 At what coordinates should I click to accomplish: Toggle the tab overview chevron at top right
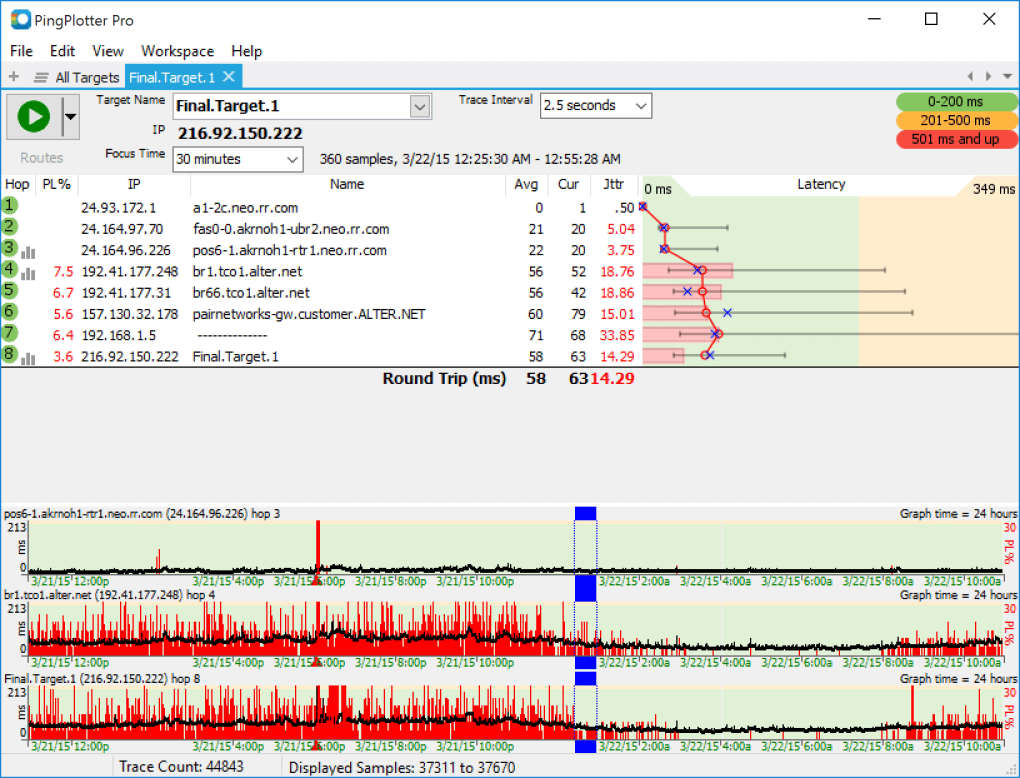1006,75
